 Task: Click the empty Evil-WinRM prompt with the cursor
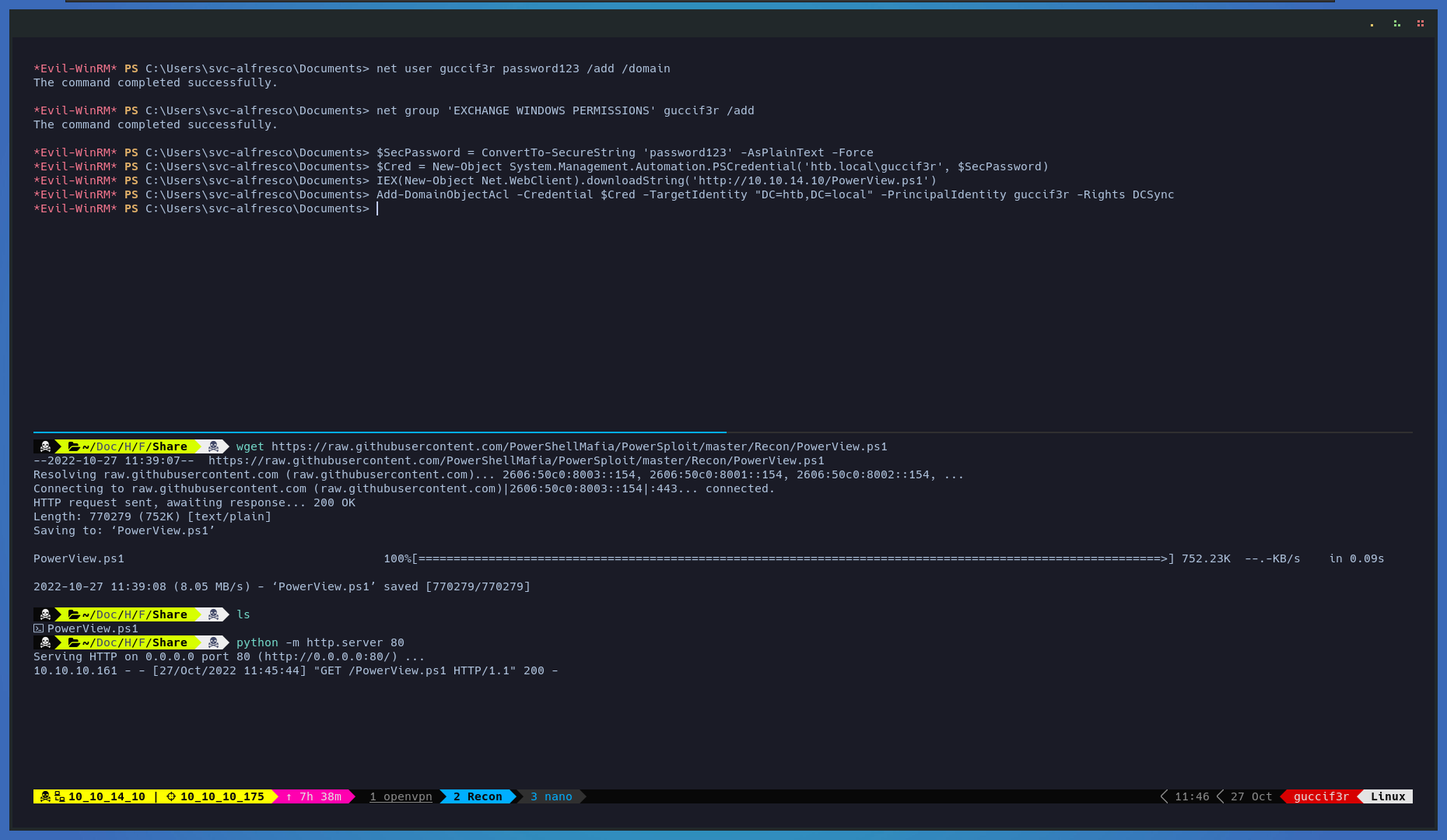click(205, 208)
